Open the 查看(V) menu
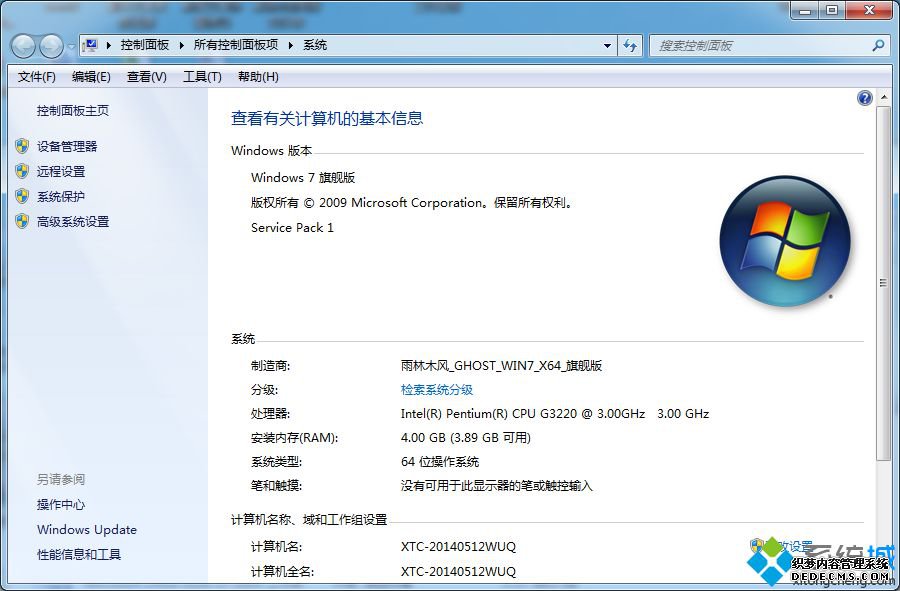Viewport: 900px width, 591px height. coord(146,77)
